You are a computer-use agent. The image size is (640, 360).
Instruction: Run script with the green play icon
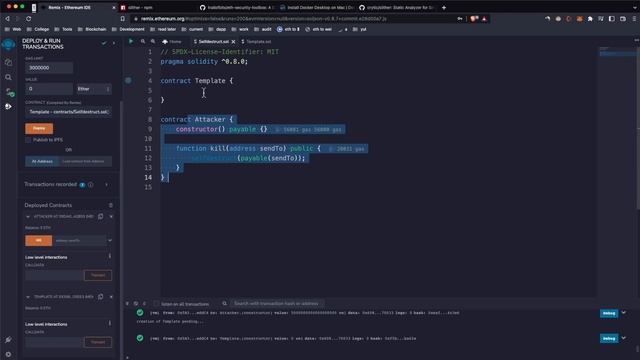pyautogui.click(x=131, y=41)
